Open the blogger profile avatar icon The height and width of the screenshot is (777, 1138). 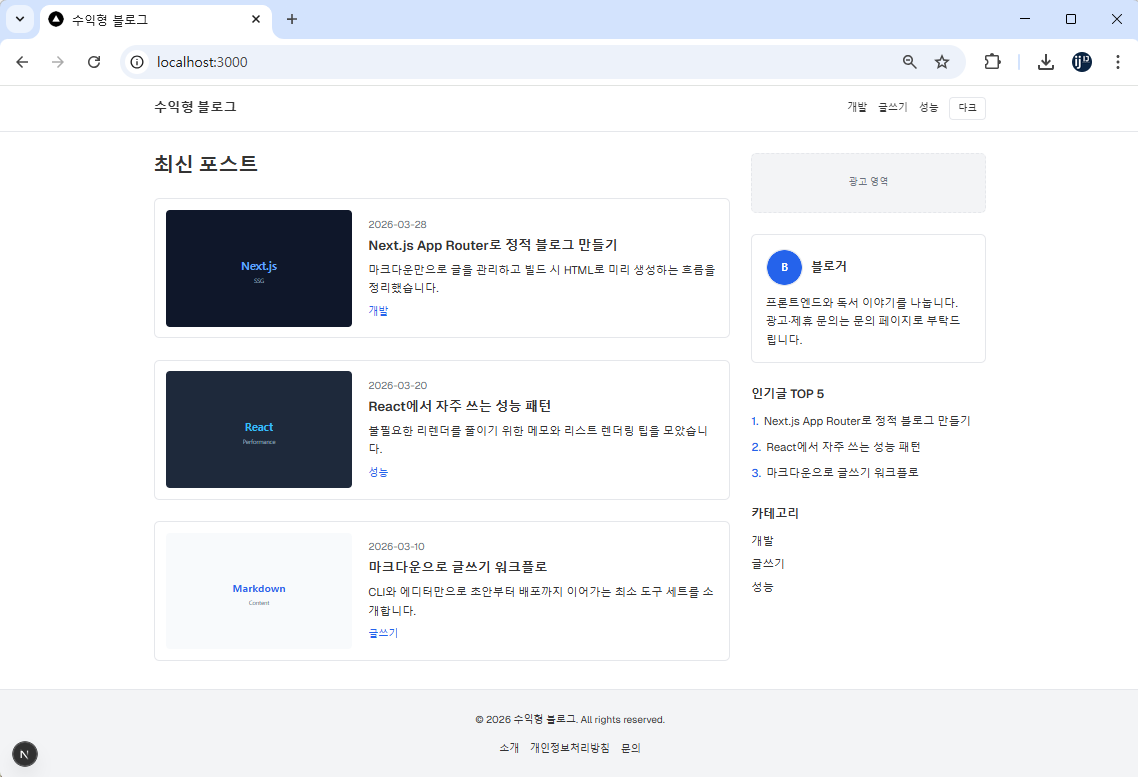(x=784, y=267)
